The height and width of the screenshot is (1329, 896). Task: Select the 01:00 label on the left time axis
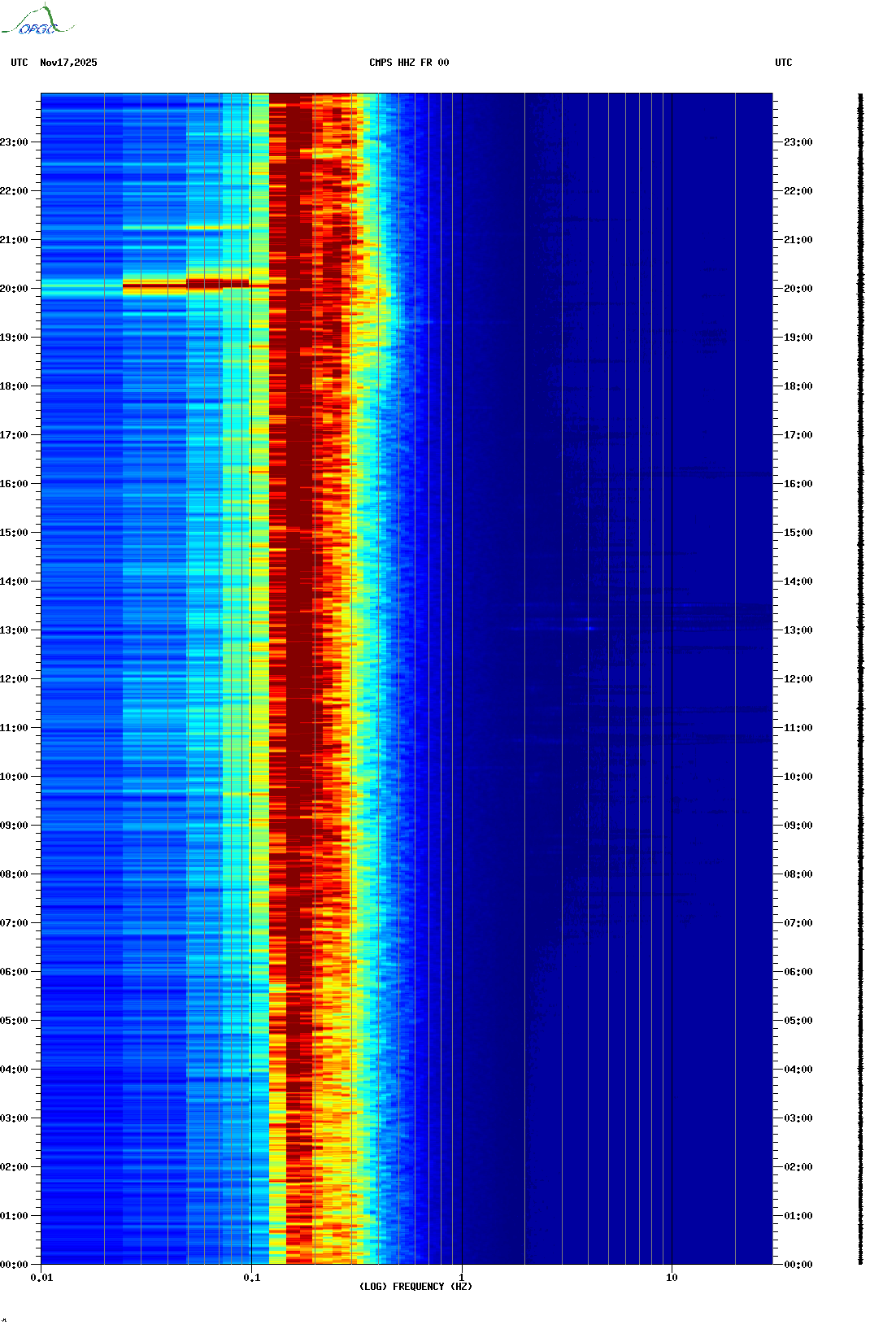(x=14, y=1216)
